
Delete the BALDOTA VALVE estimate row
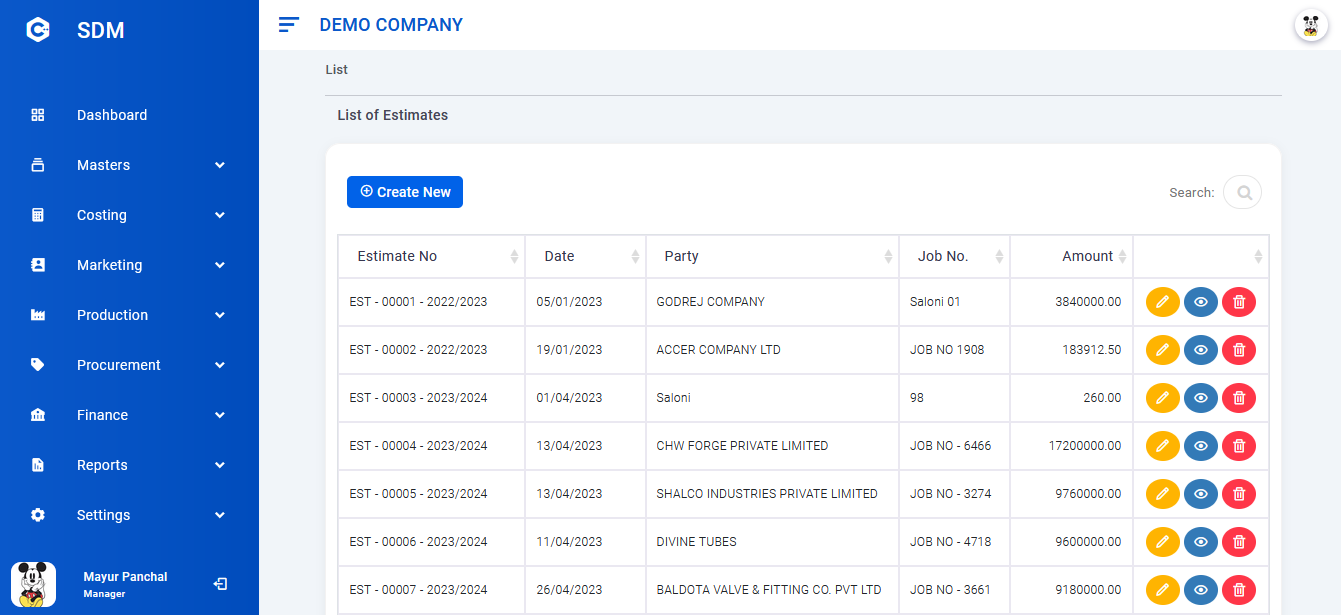pos(1239,590)
